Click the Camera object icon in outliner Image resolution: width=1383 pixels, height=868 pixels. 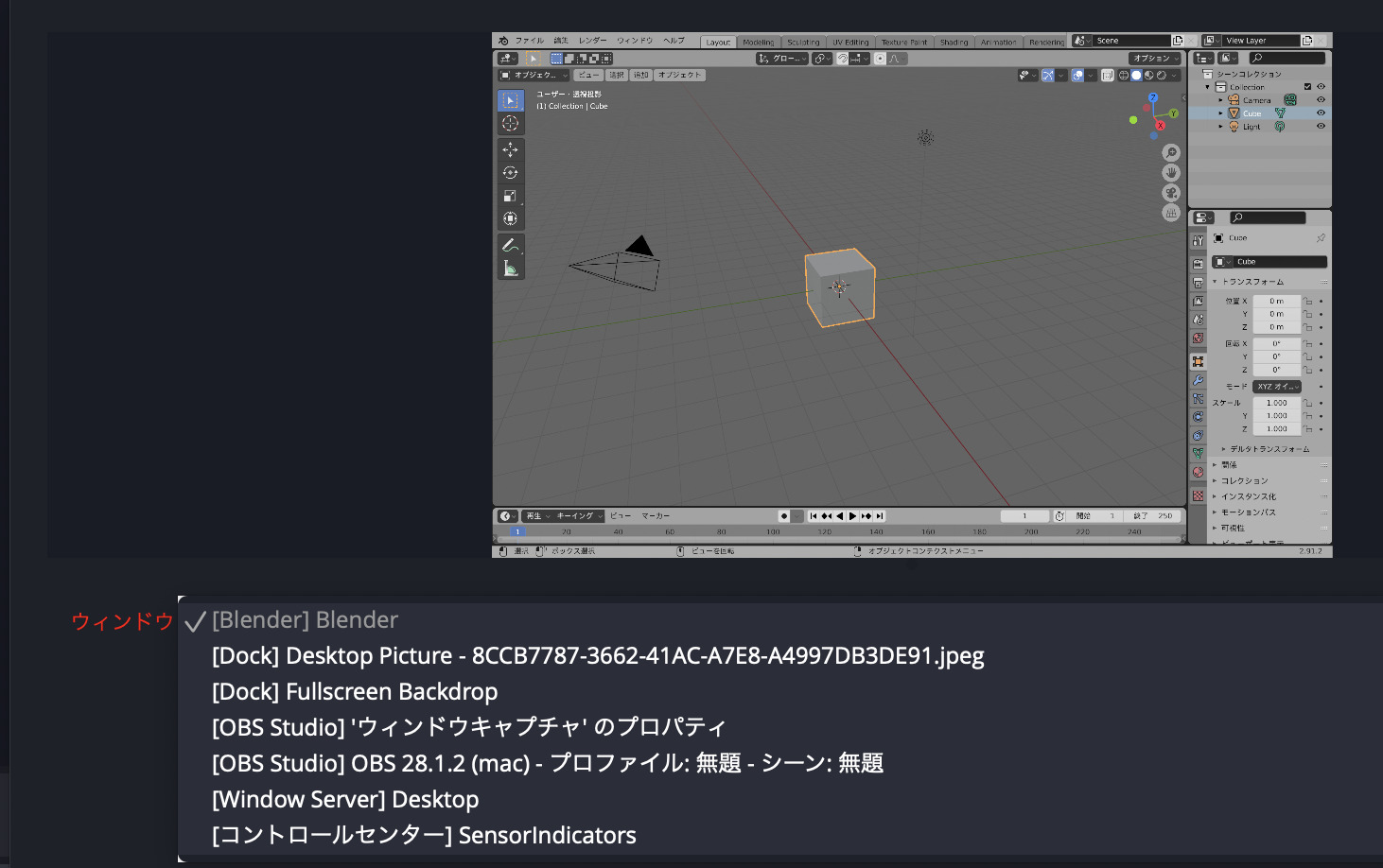(x=1234, y=100)
